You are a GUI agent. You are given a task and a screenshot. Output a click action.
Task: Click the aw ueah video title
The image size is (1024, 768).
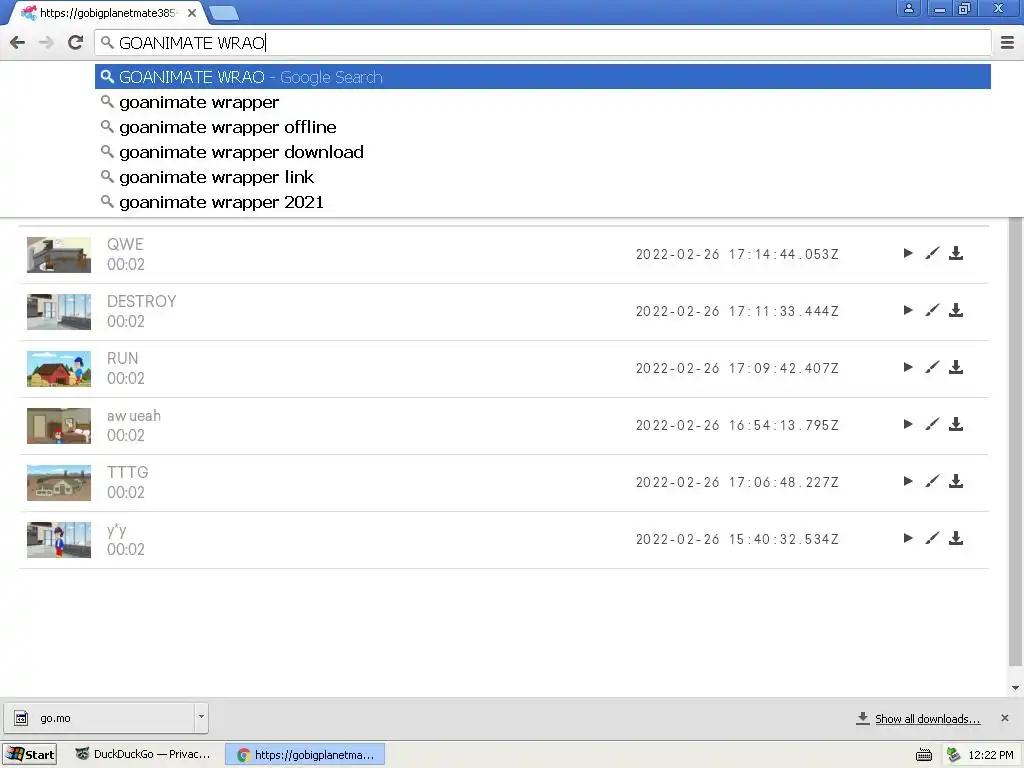[134, 415]
